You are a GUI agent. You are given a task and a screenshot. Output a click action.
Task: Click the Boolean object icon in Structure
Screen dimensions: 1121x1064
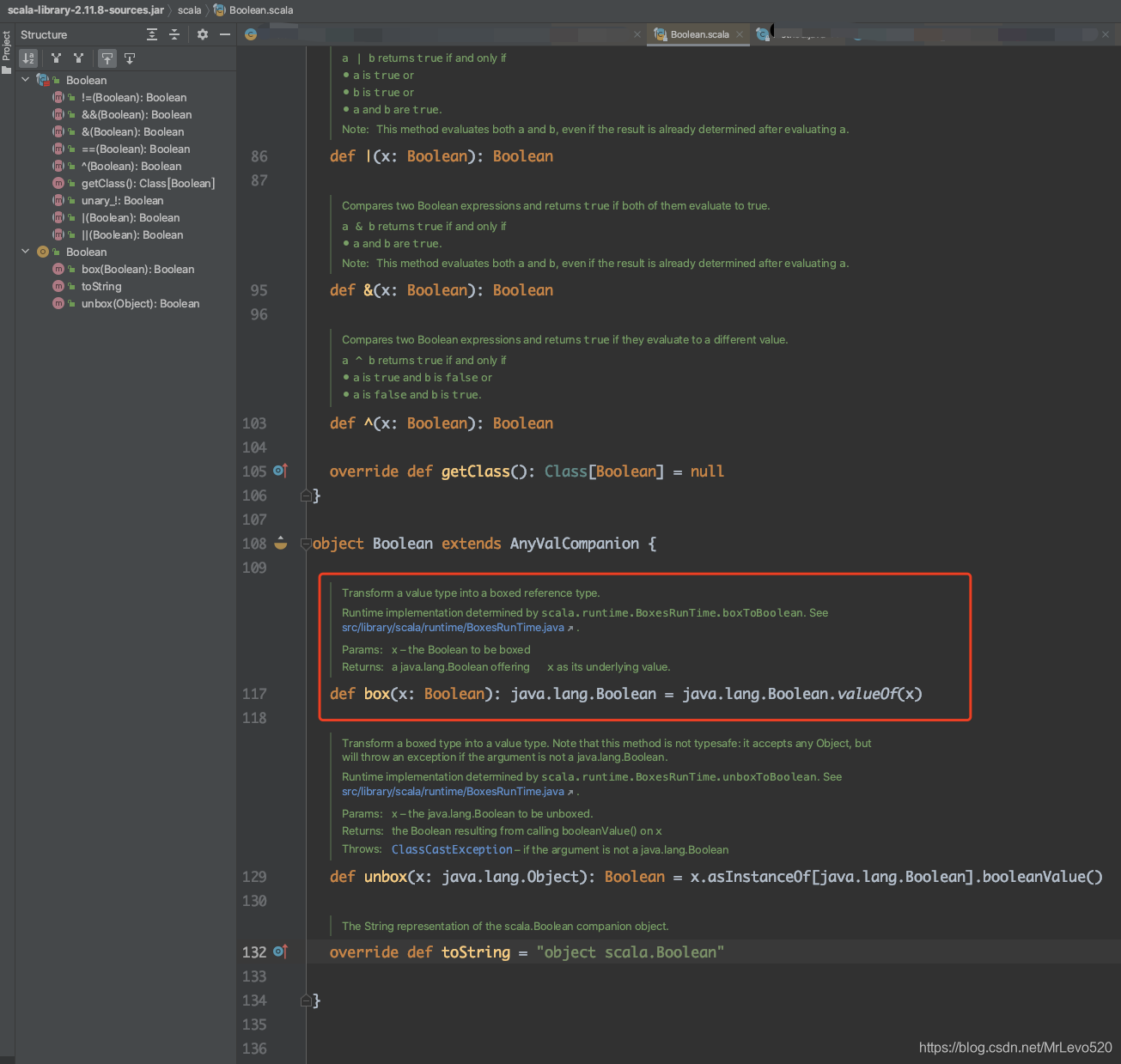[x=43, y=252]
